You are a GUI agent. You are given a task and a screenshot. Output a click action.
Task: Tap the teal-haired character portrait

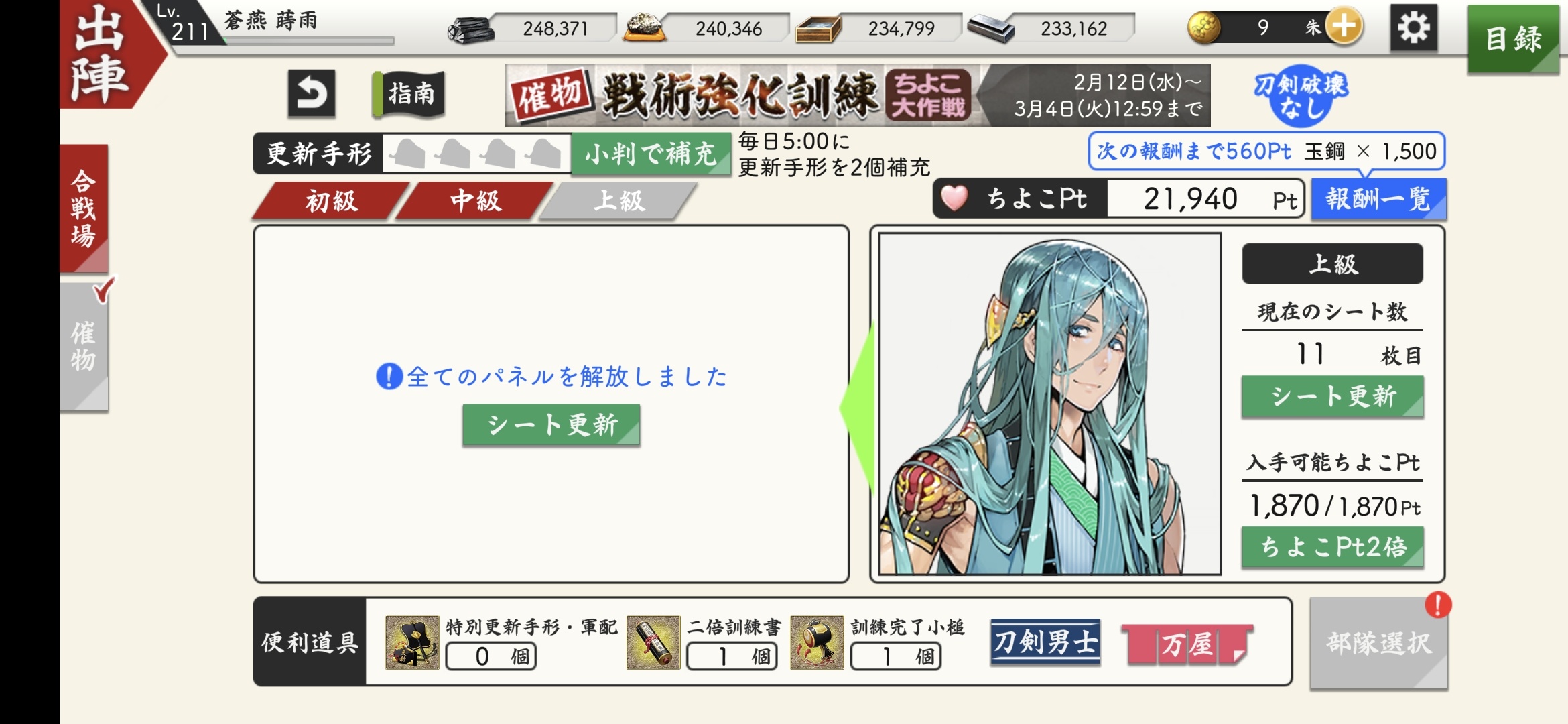pos(1049,404)
